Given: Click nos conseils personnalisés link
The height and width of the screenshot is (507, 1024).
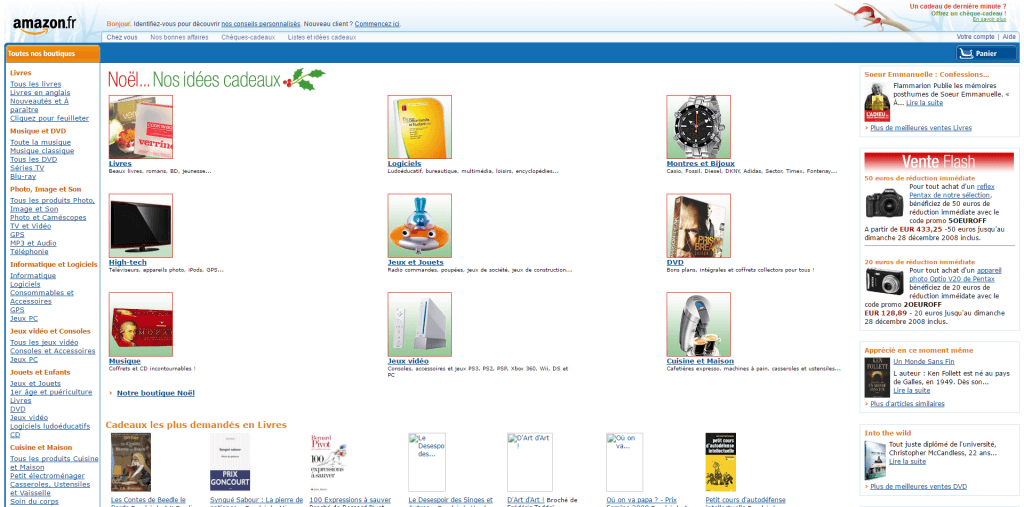Looking at the screenshot, I should [x=261, y=24].
